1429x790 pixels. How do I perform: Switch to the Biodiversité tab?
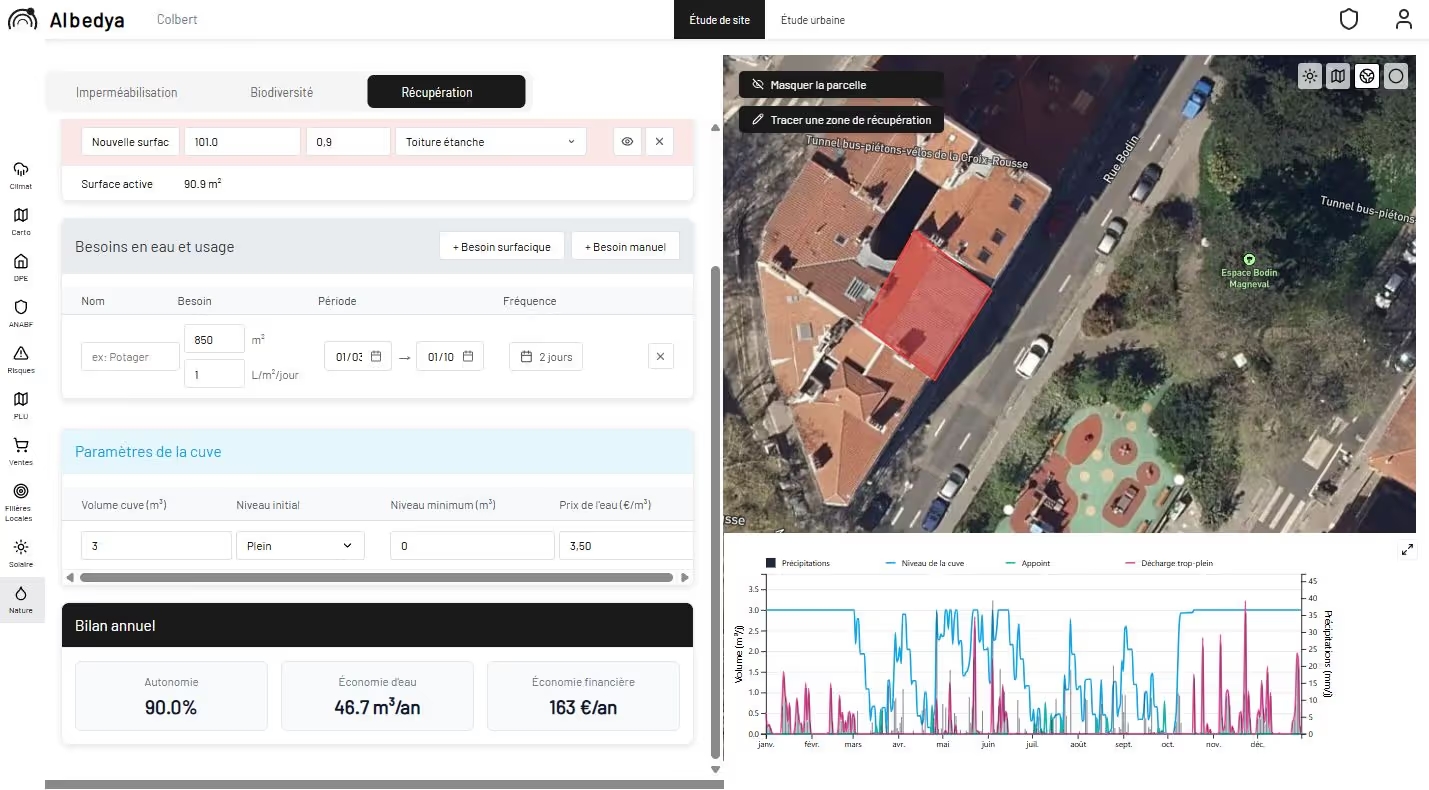[281, 92]
